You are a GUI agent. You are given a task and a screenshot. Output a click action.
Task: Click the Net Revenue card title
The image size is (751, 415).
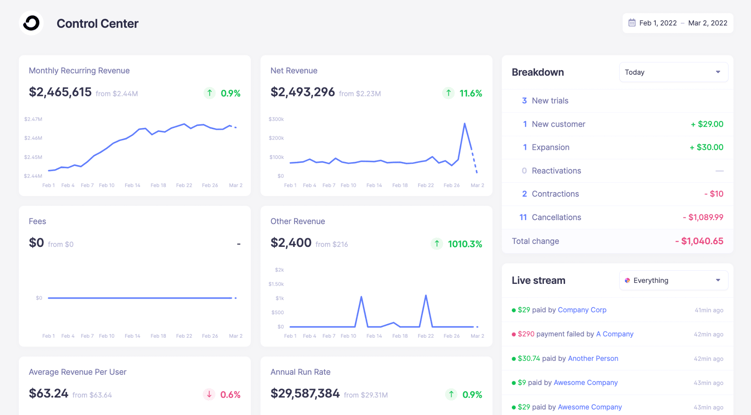point(294,70)
